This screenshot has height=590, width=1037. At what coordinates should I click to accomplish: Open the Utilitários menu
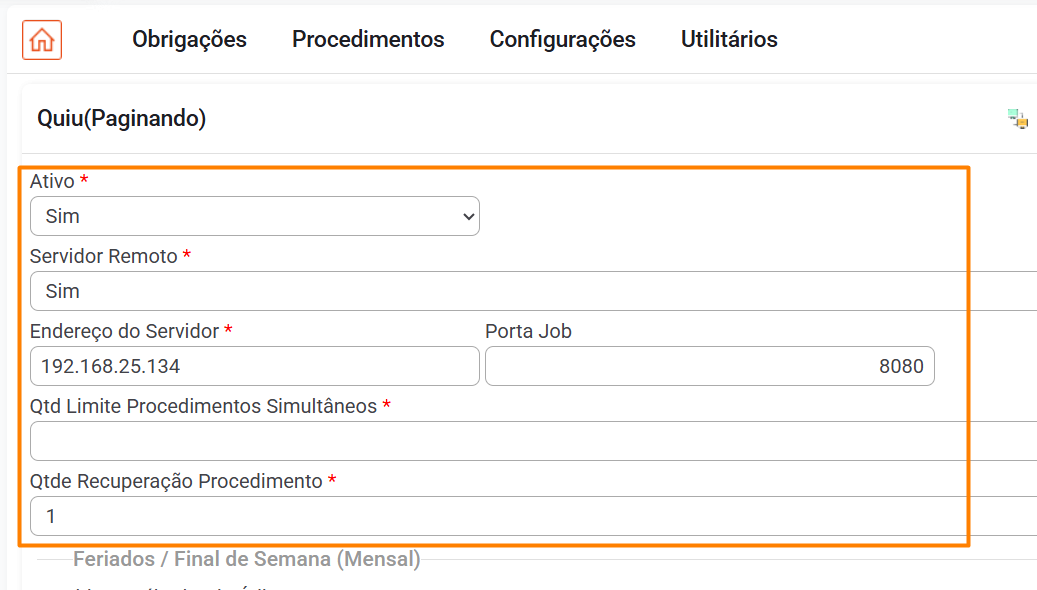[729, 39]
